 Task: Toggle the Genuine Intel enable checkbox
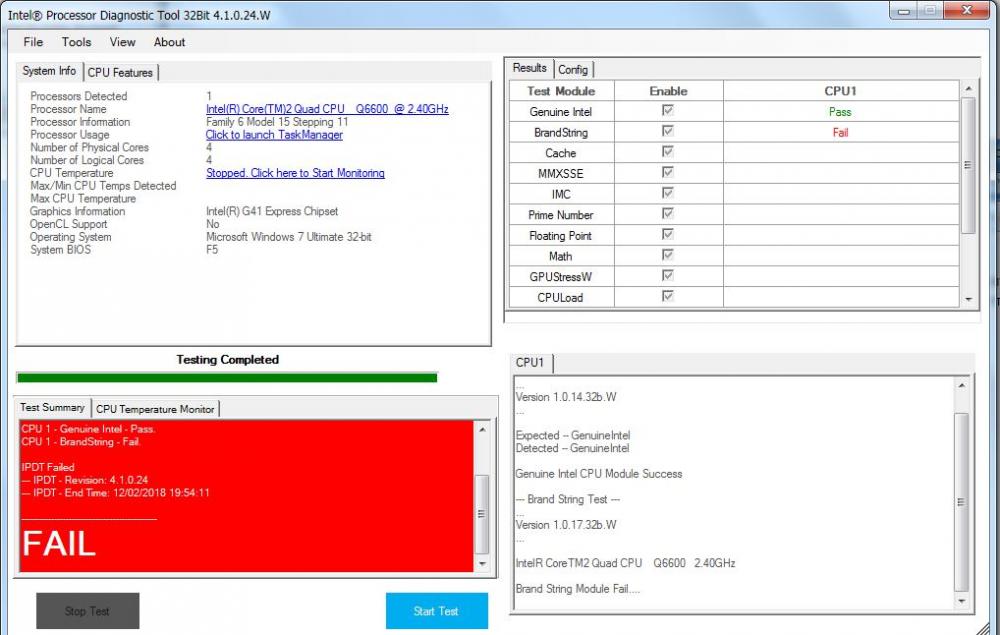click(x=668, y=110)
